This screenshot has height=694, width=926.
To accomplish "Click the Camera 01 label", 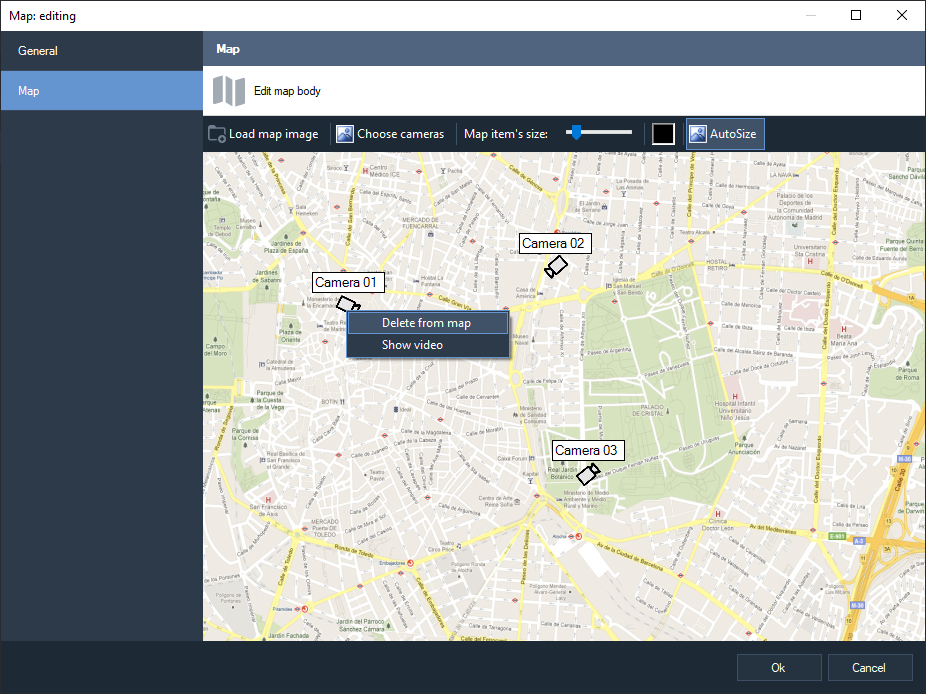I will 348,283.
